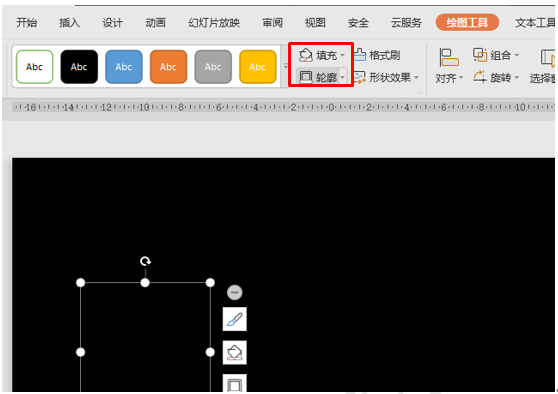Image resolution: width=558 pixels, height=394 pixels.
Task: Apply the yellow Abc shape style
Action: (258, 67)
